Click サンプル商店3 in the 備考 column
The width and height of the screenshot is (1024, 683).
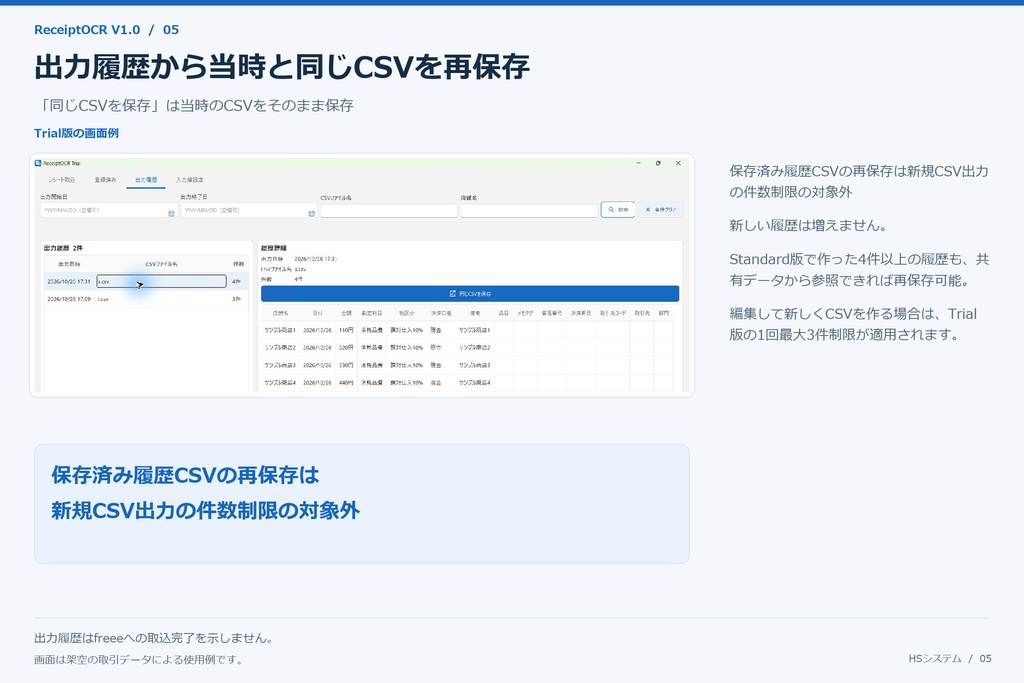475,366
